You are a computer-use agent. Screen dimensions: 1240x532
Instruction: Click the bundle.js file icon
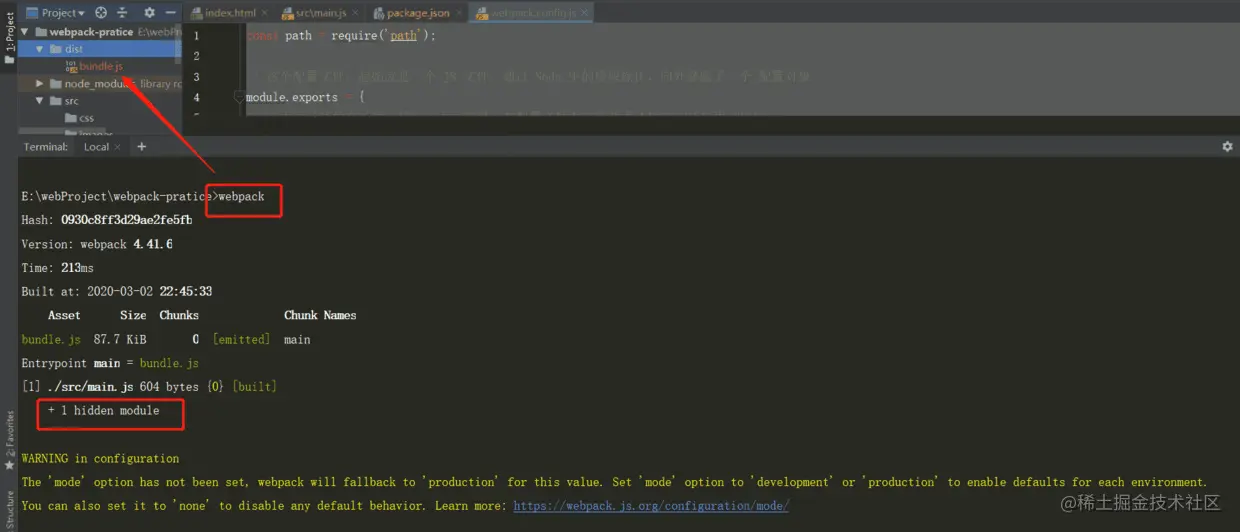pos(71,66)
